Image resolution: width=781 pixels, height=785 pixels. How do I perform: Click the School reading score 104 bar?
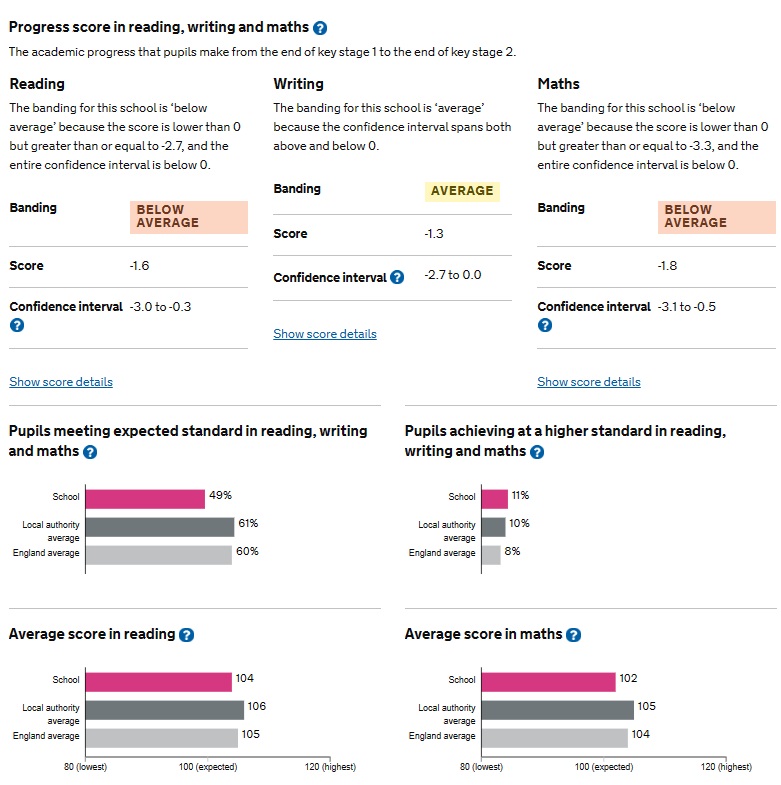click(x=158, y=681)
